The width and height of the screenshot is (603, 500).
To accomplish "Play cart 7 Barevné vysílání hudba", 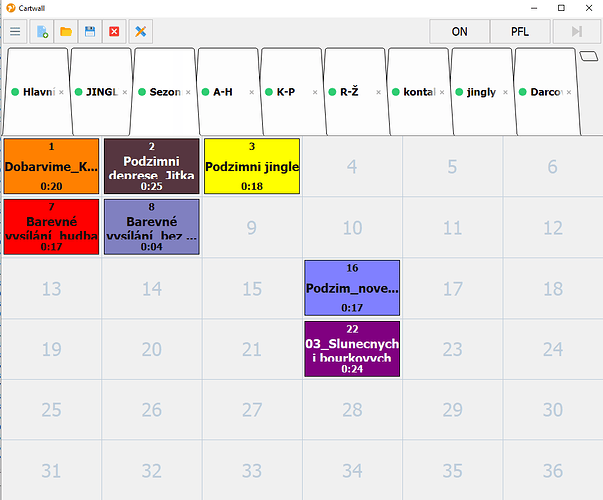I will point(52,227).
